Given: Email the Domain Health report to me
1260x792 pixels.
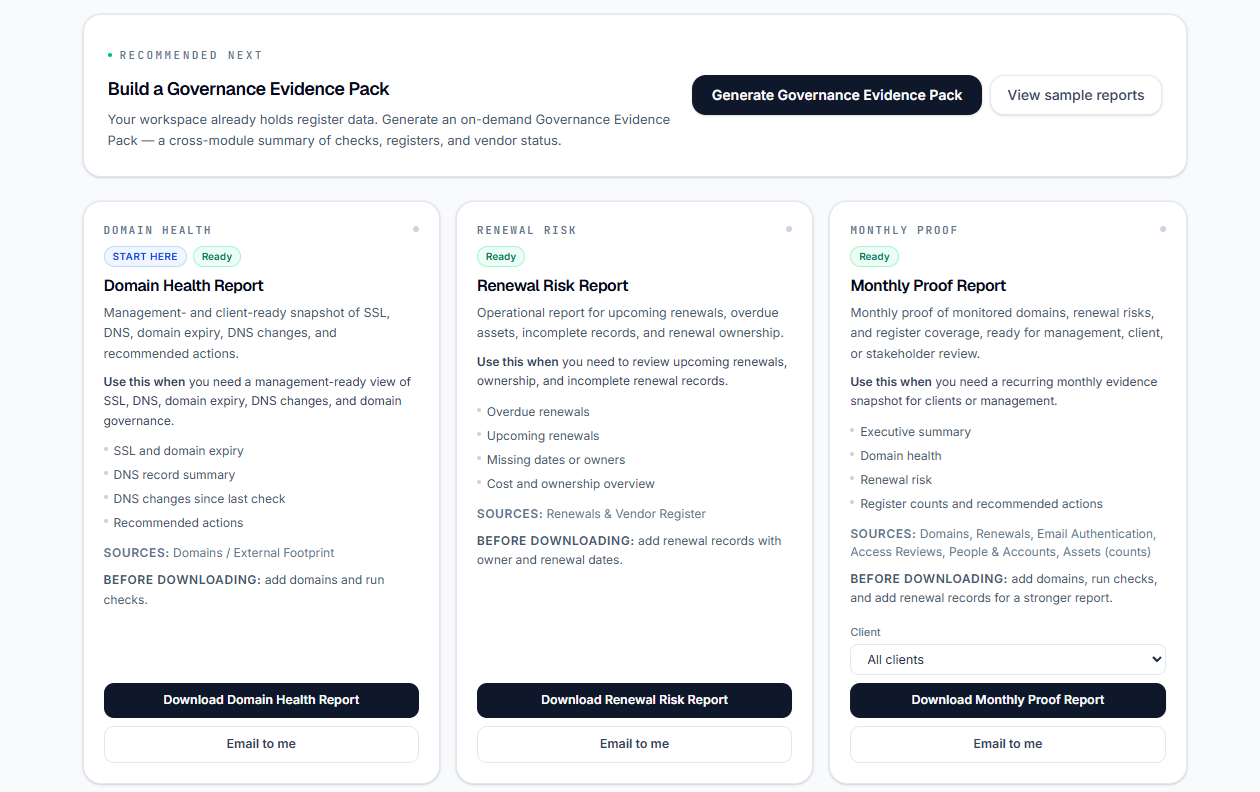Looking at the screenshot, I should tap(261, 744).
